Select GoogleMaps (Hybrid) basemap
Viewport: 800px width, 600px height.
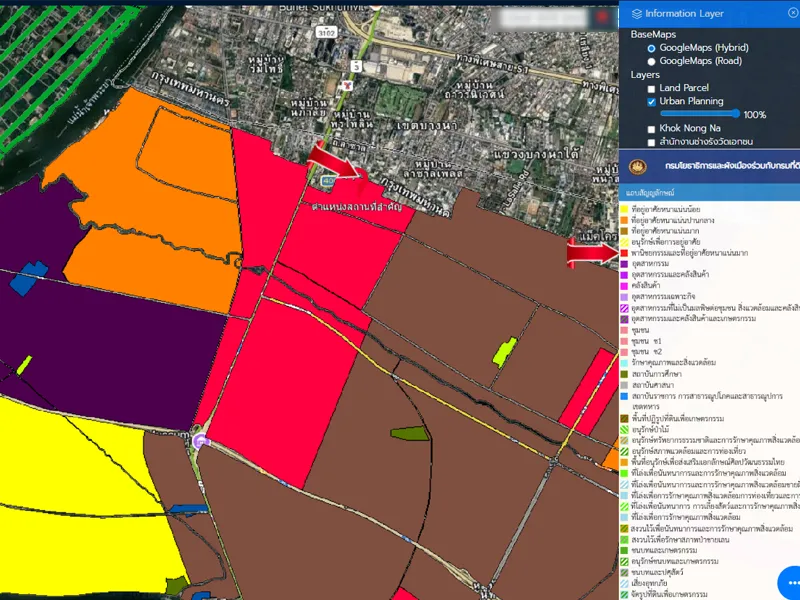(x=652, y=48)
